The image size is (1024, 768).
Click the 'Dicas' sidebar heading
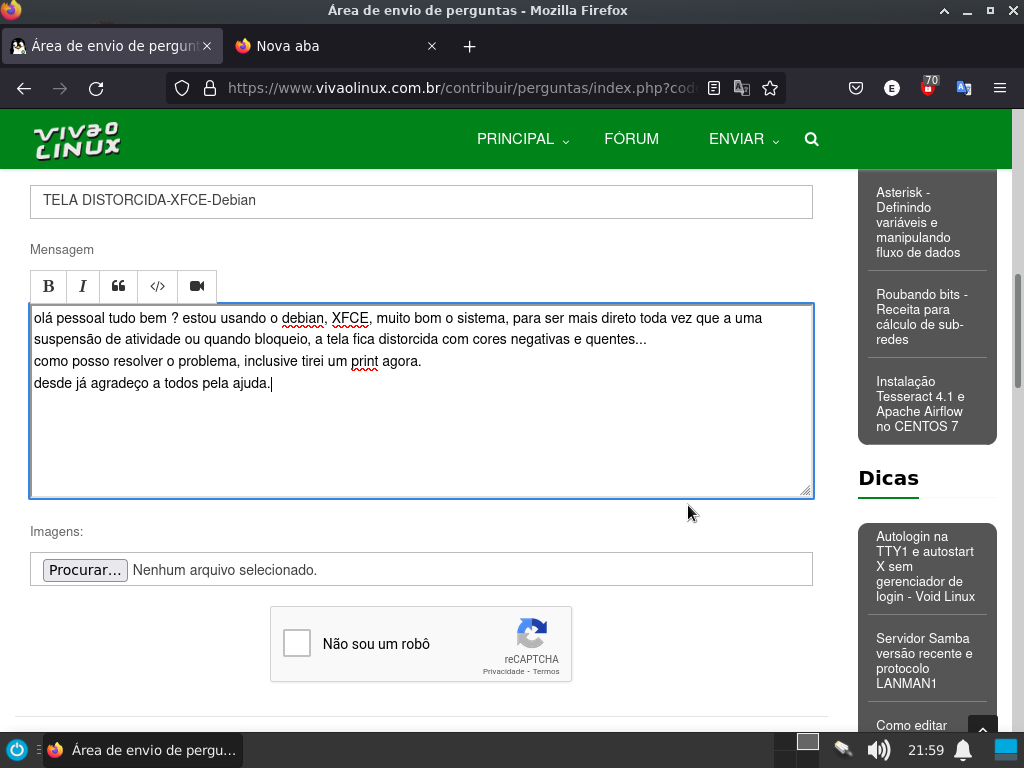[x=888, y=478]
